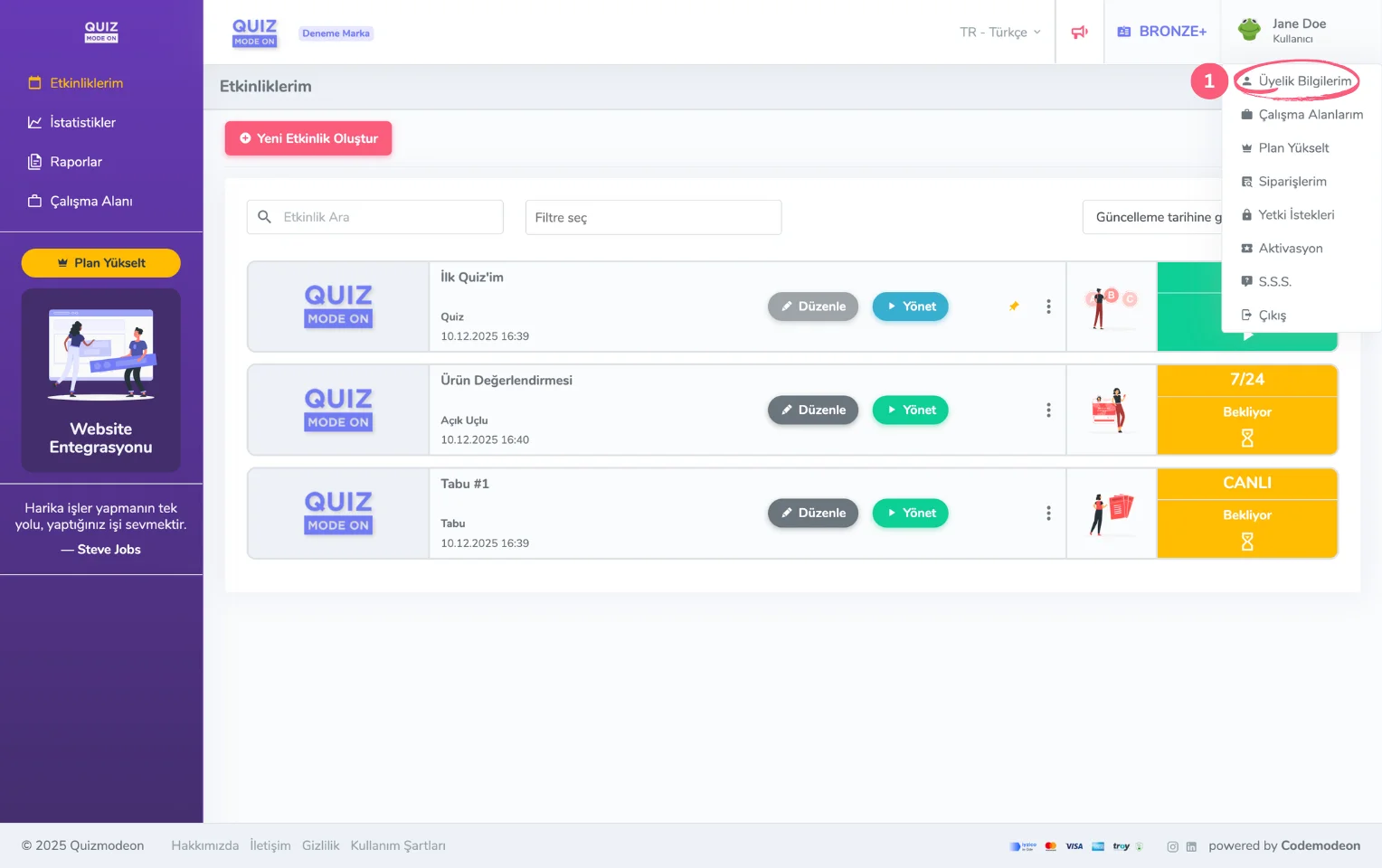Click the Instagram icon in footer
This screenshot has height=868, width=1382.
(1172, 847)
